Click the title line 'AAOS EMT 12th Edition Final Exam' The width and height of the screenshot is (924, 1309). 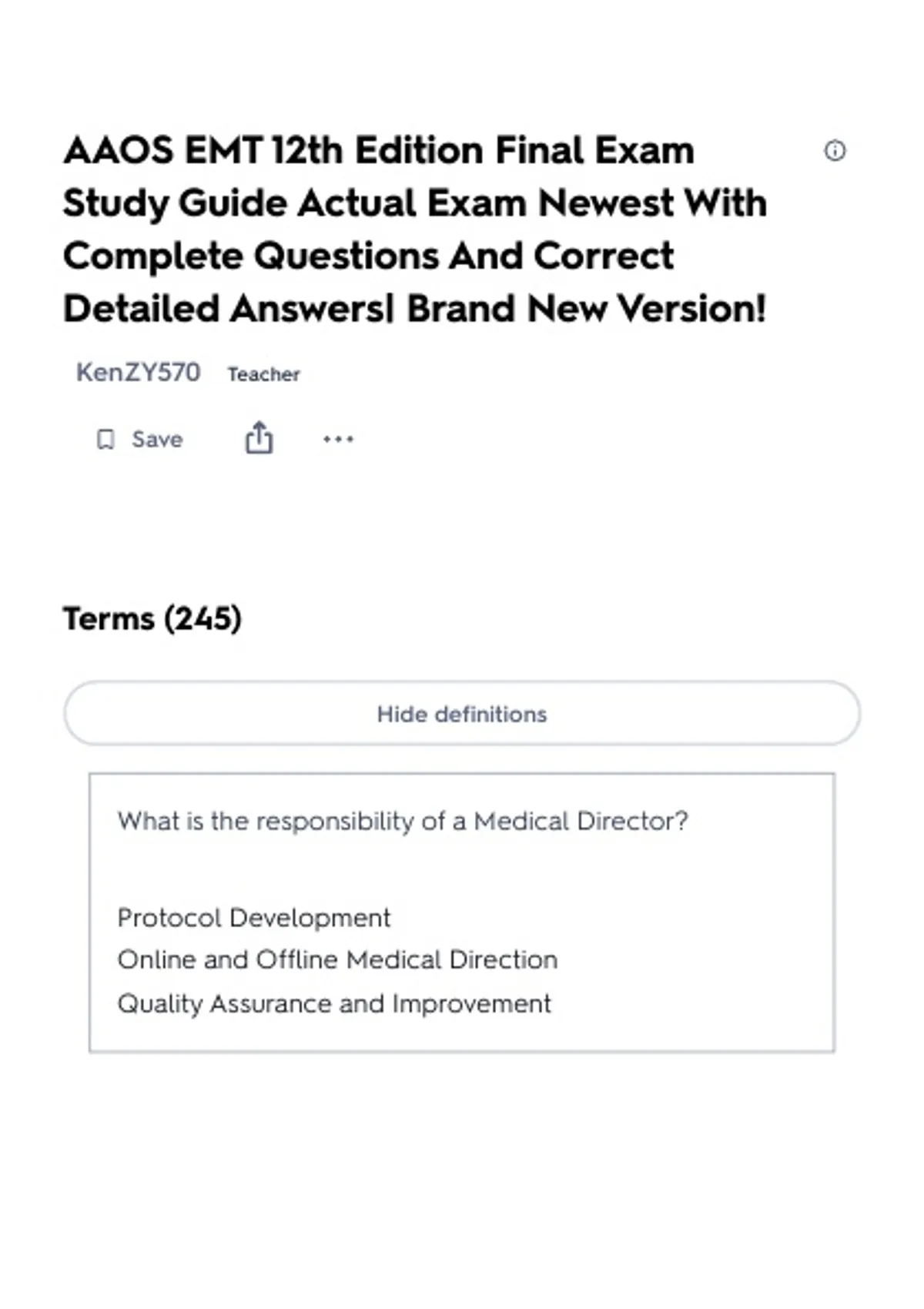coord(379,150)
